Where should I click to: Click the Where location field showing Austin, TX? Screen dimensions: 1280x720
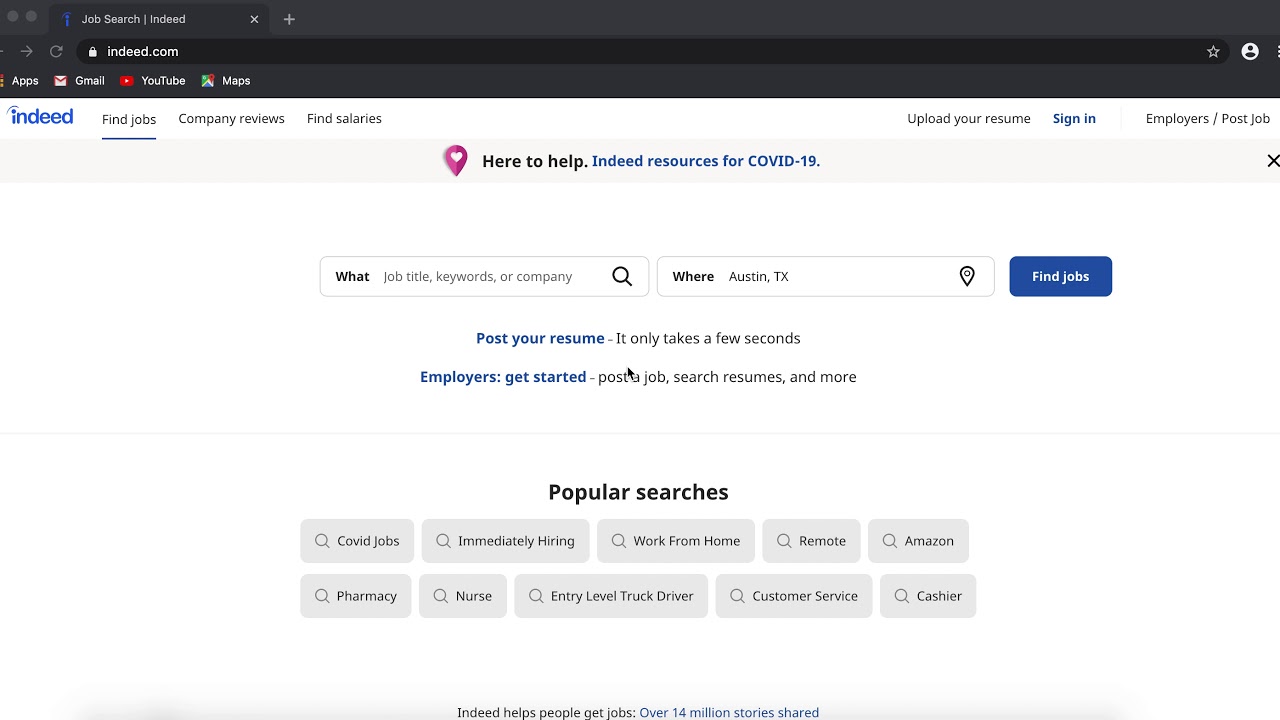[835, 277]
